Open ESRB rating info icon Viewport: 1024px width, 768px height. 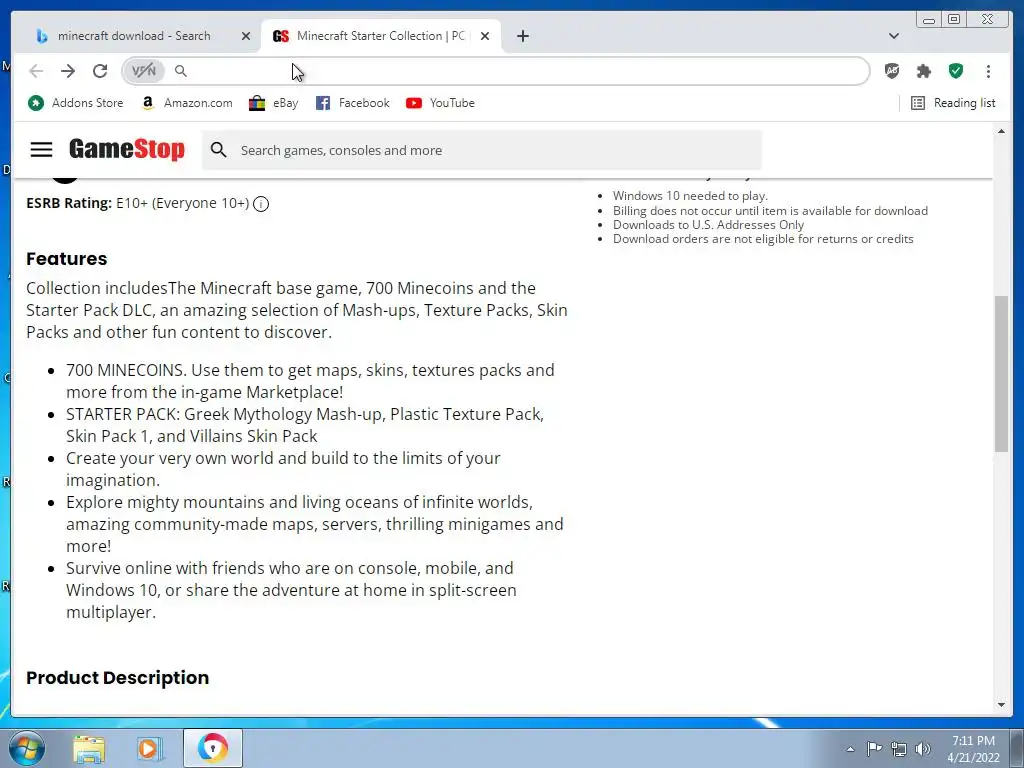[261, 204]
